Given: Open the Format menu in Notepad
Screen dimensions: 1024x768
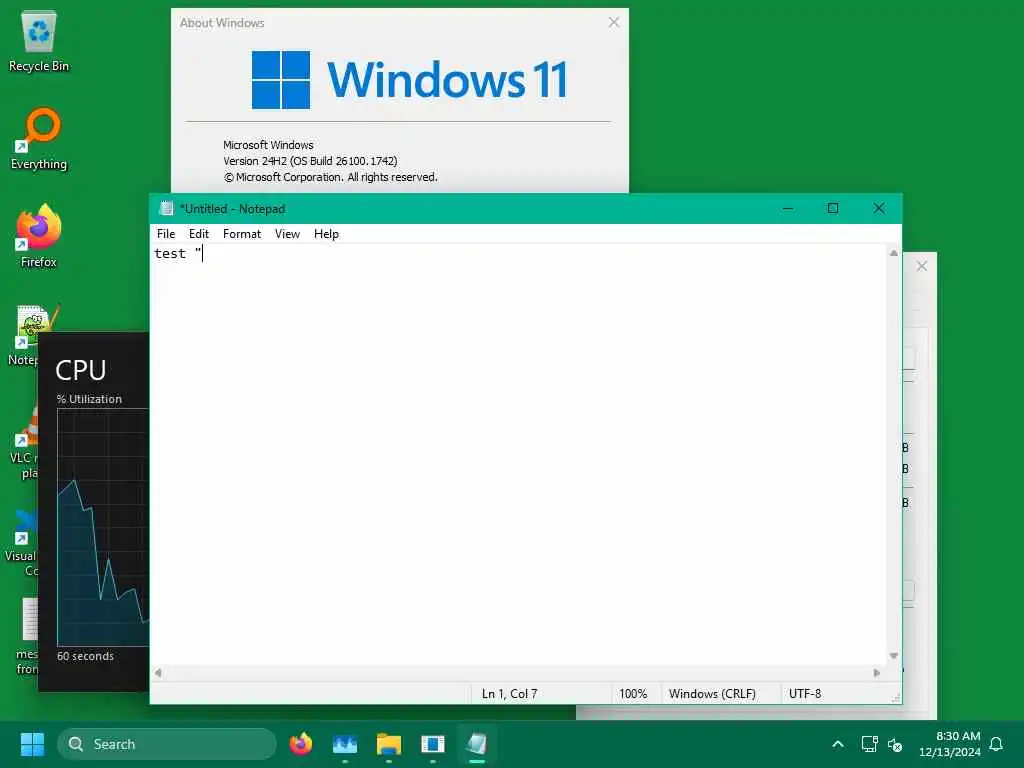Looking at the screenshot, I should (242, 234).
